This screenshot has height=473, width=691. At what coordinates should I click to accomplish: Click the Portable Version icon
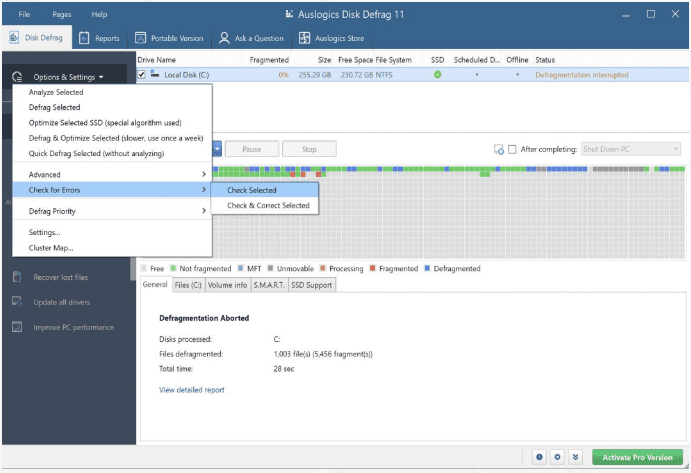pos(140,38)
